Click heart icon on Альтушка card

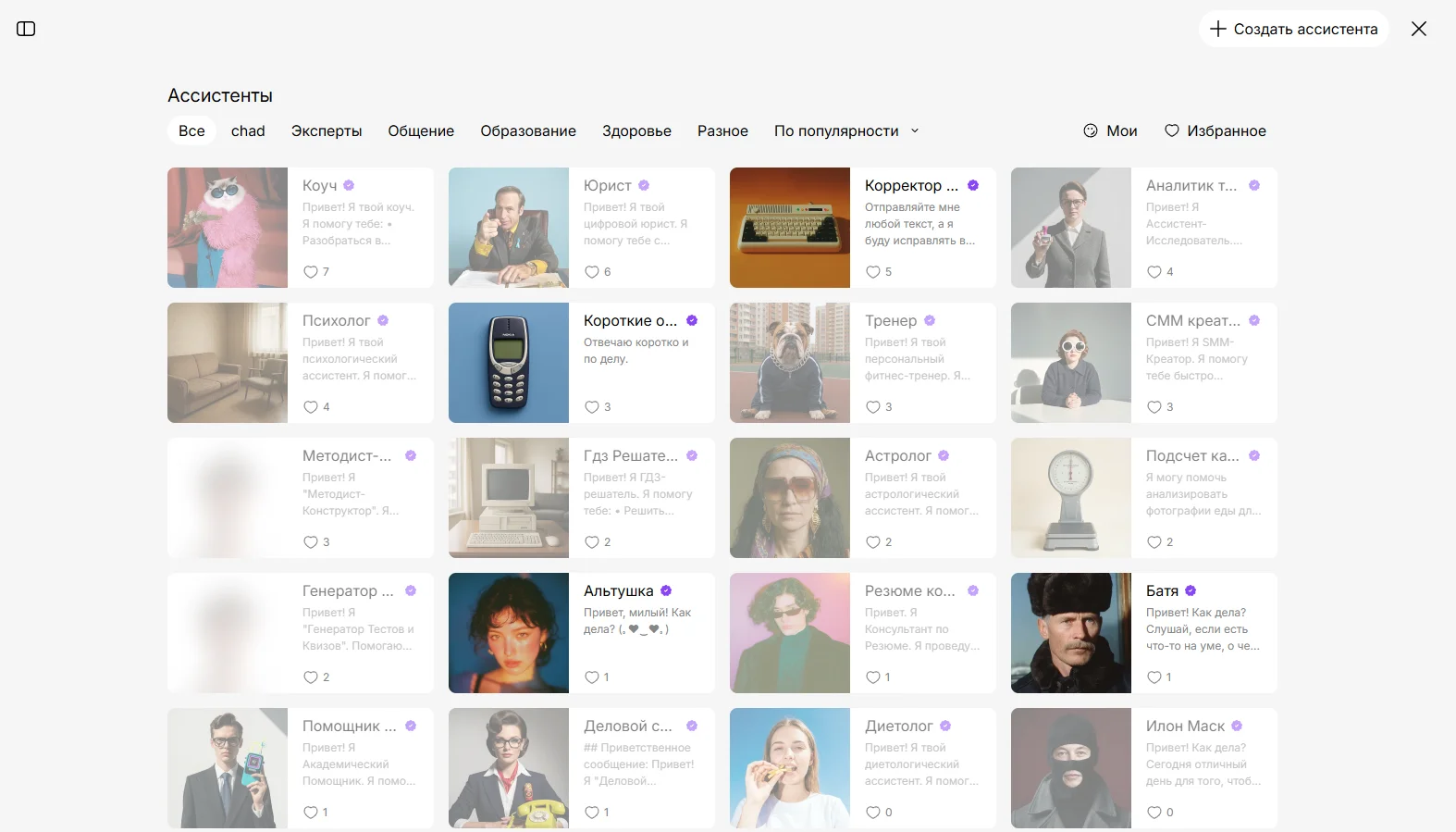(592, 677)
